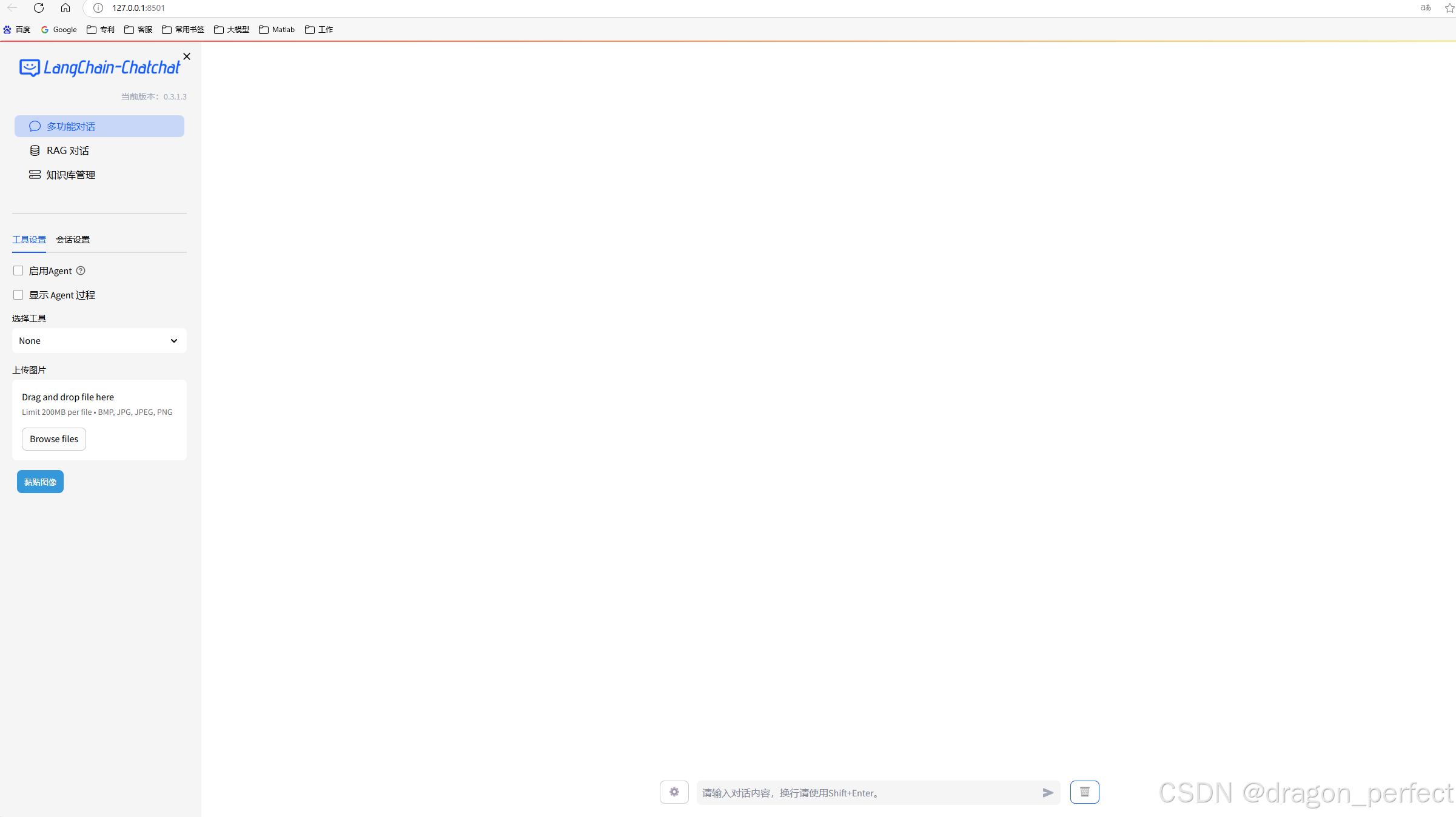Image resolution: width=1456 pixels, height=817 pixels.
Task: Reload the page with browser refresh icon
Action: coord(39,8)
